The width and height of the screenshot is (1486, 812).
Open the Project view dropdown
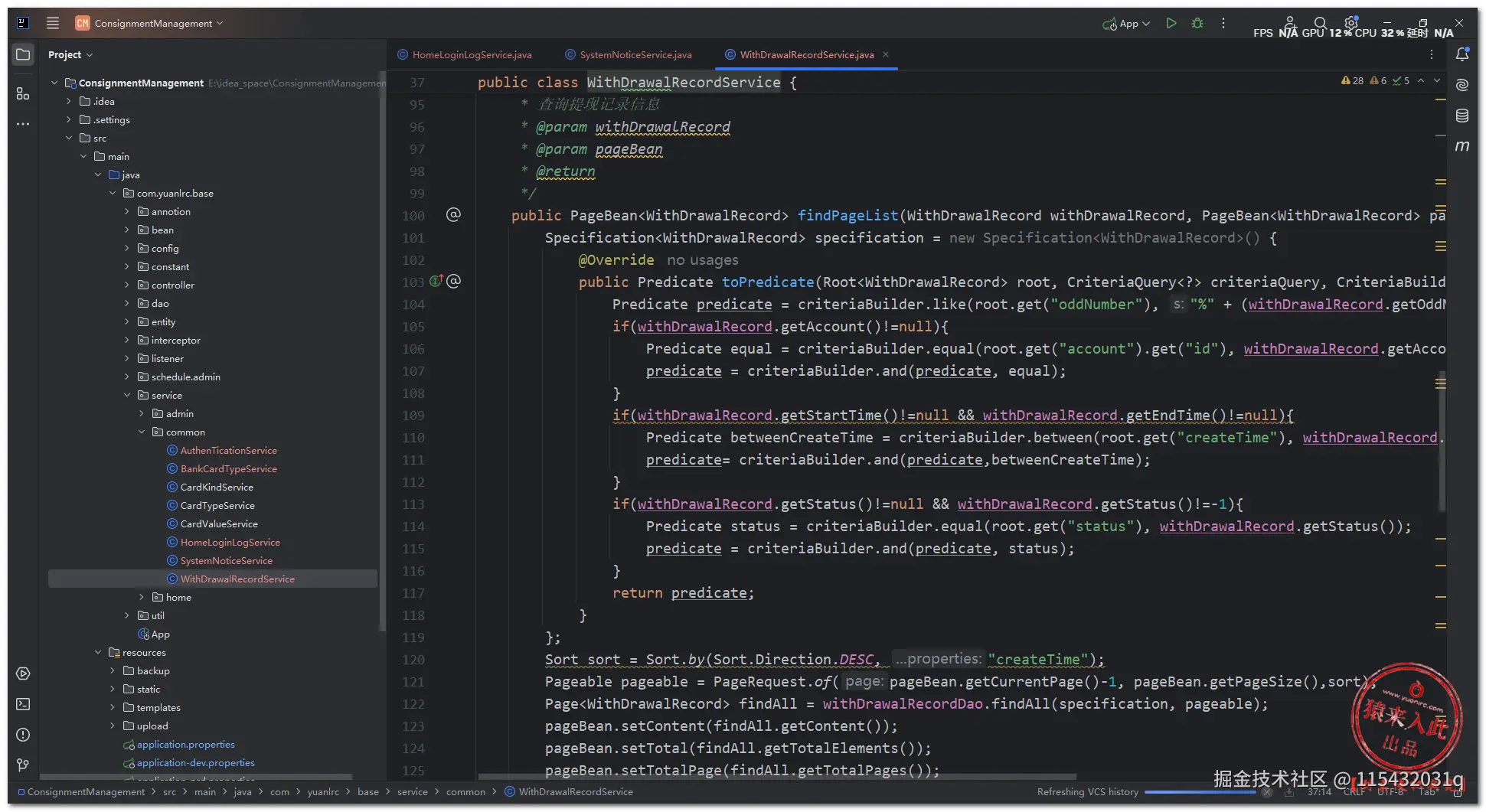[70, 54]
